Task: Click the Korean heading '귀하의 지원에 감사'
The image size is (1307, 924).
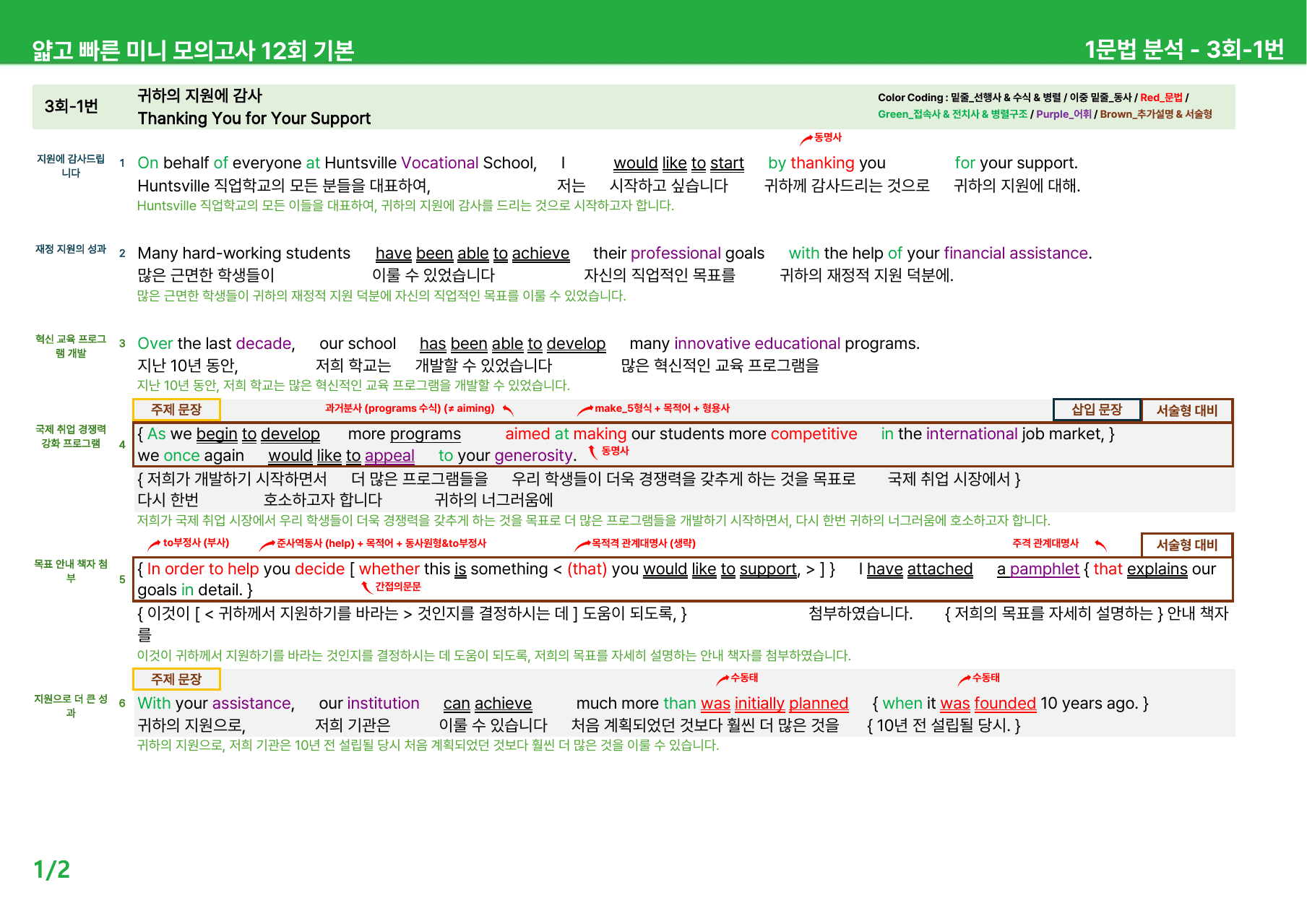Action: point(200,95)
